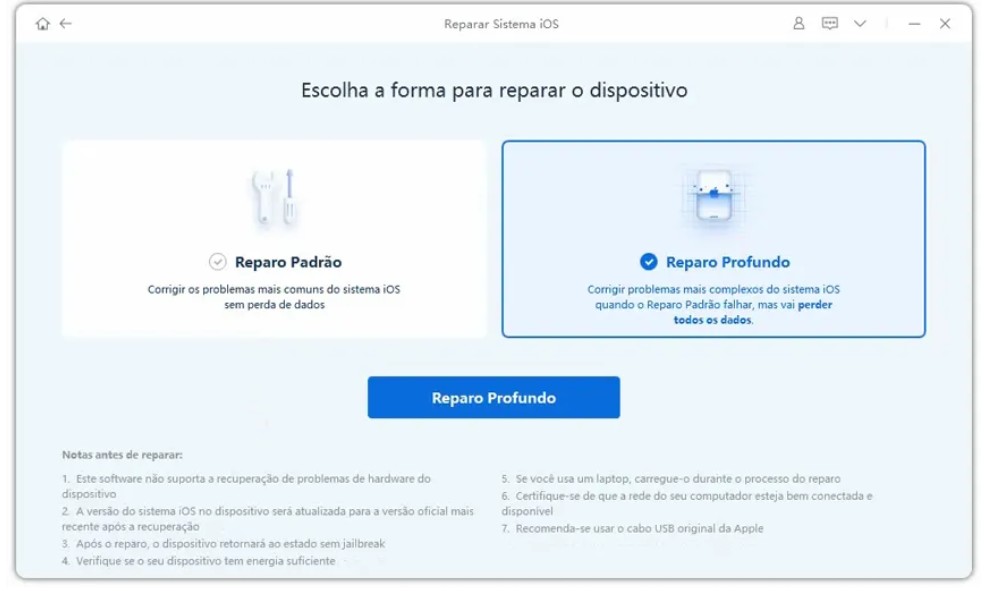Click the "Notas antes de reparar" heading
989x591 pixels.
122,455
